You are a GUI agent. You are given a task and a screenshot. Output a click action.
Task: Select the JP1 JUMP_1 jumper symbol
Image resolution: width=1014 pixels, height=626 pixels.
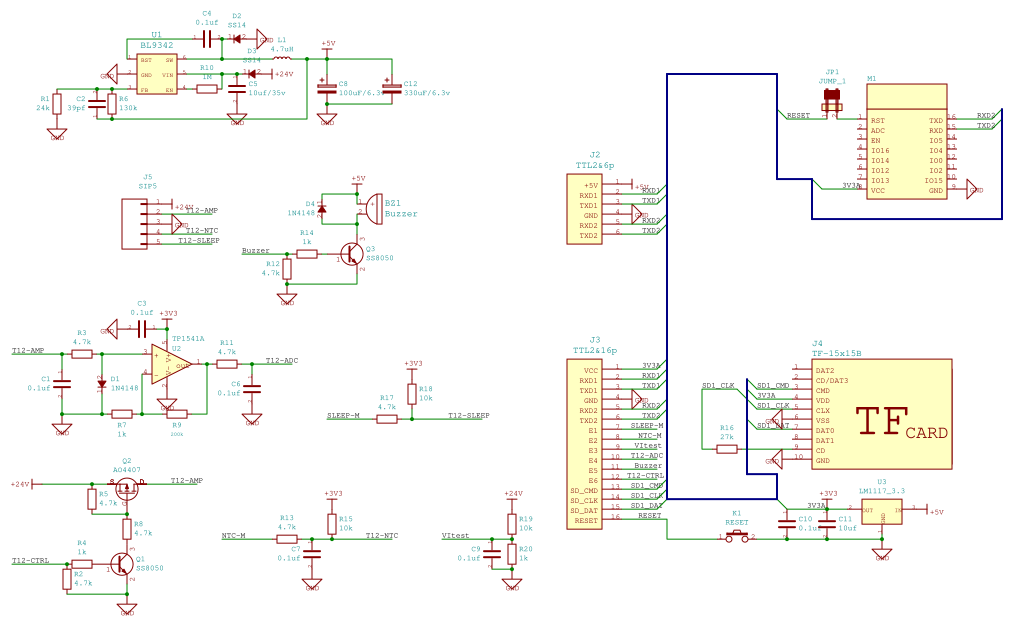831,99
